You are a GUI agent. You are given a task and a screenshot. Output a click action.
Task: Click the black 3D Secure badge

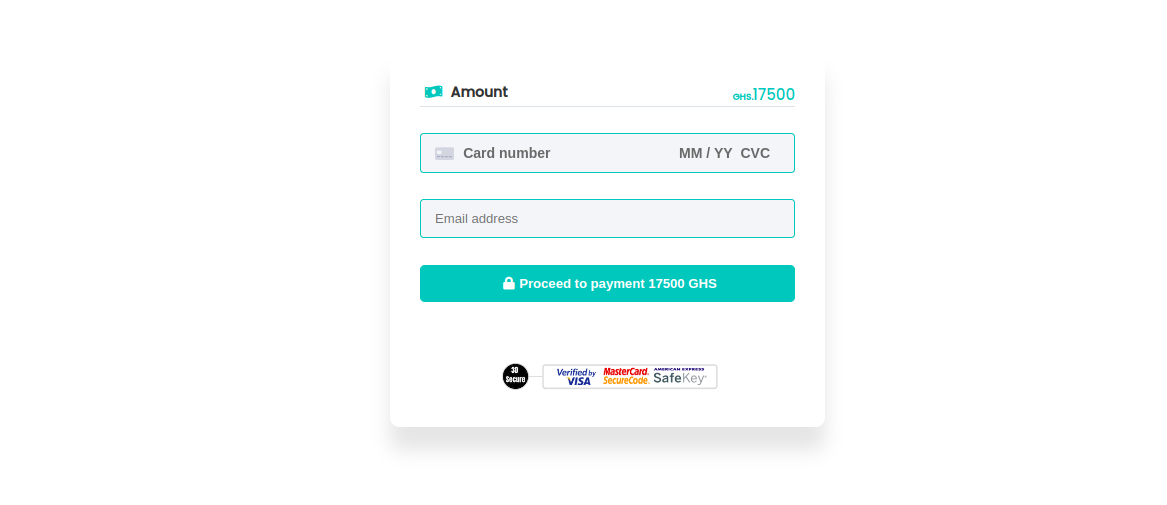click(x=515, y=377)
